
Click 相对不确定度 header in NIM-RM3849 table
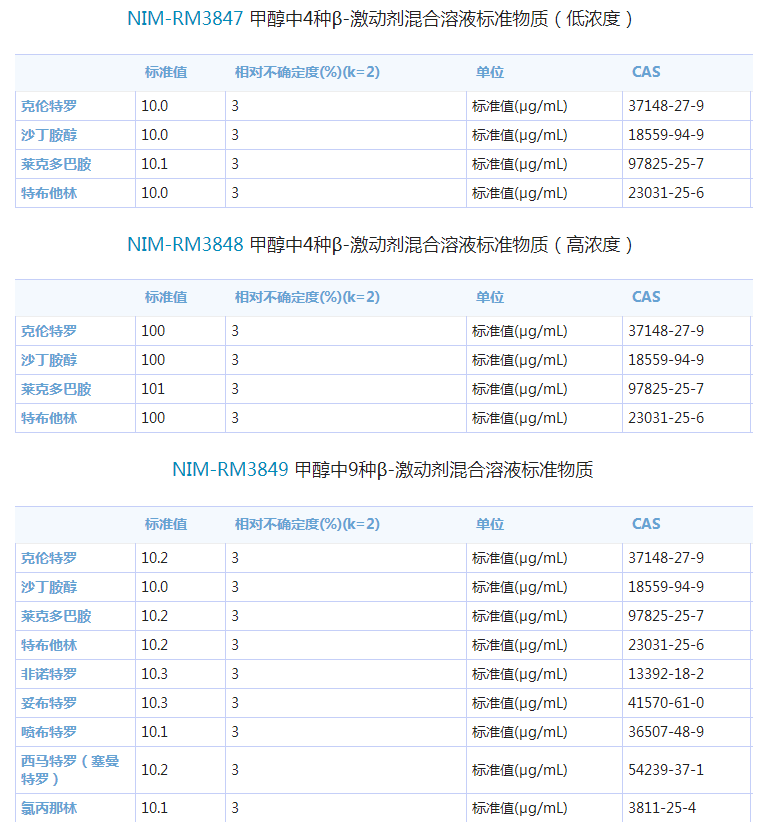pyautogui.click(x=307, y=524)
